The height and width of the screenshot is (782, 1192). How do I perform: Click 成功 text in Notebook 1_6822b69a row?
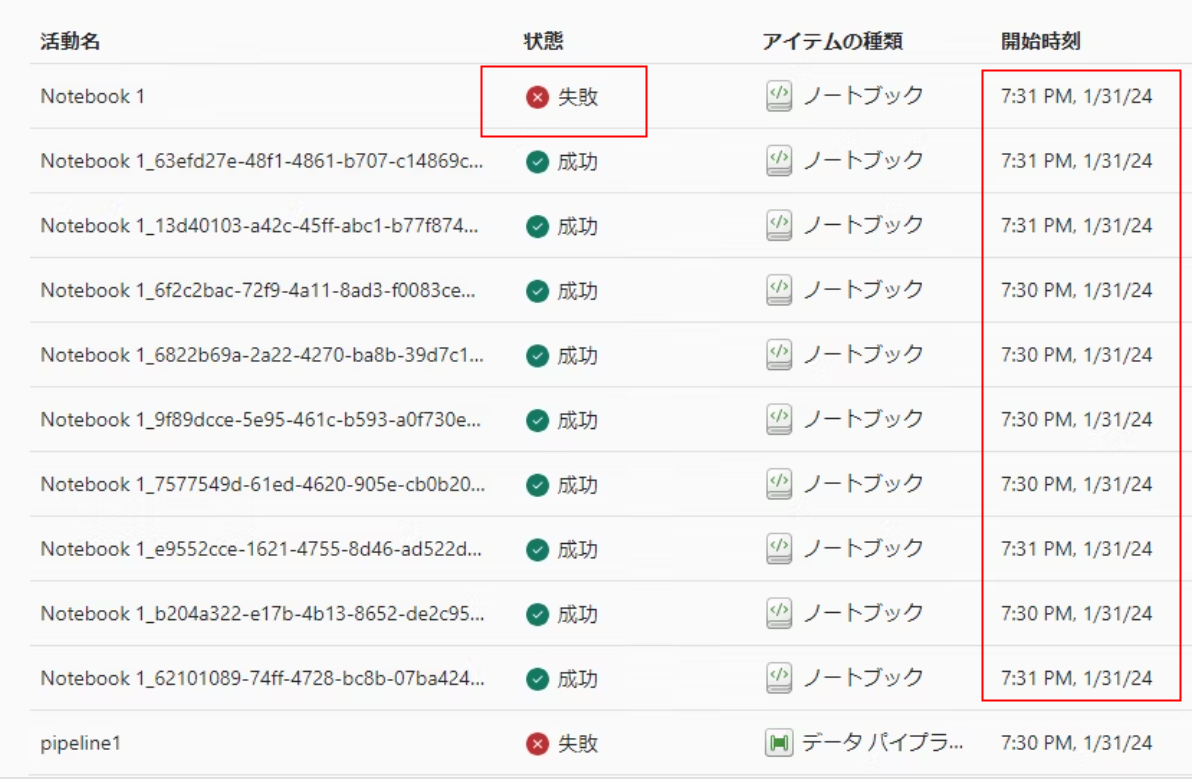click(x=578, y=356)
